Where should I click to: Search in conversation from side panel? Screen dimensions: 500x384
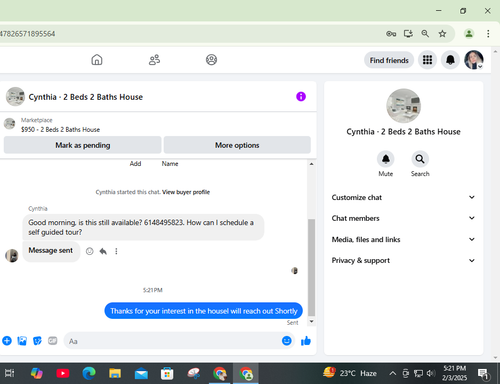pyautogui.click(x=420, y=159)
